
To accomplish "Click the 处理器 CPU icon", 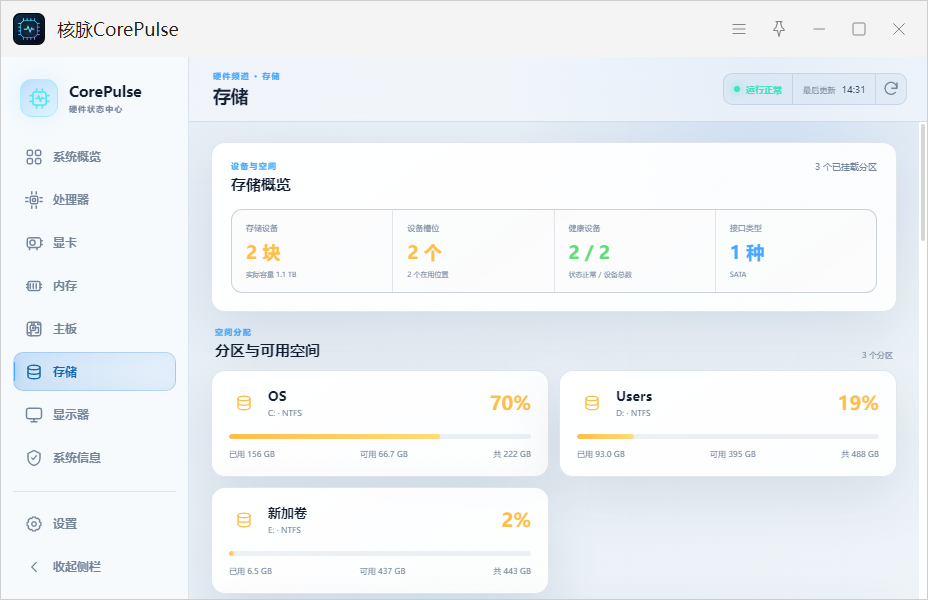I will [x=34, y=200].
